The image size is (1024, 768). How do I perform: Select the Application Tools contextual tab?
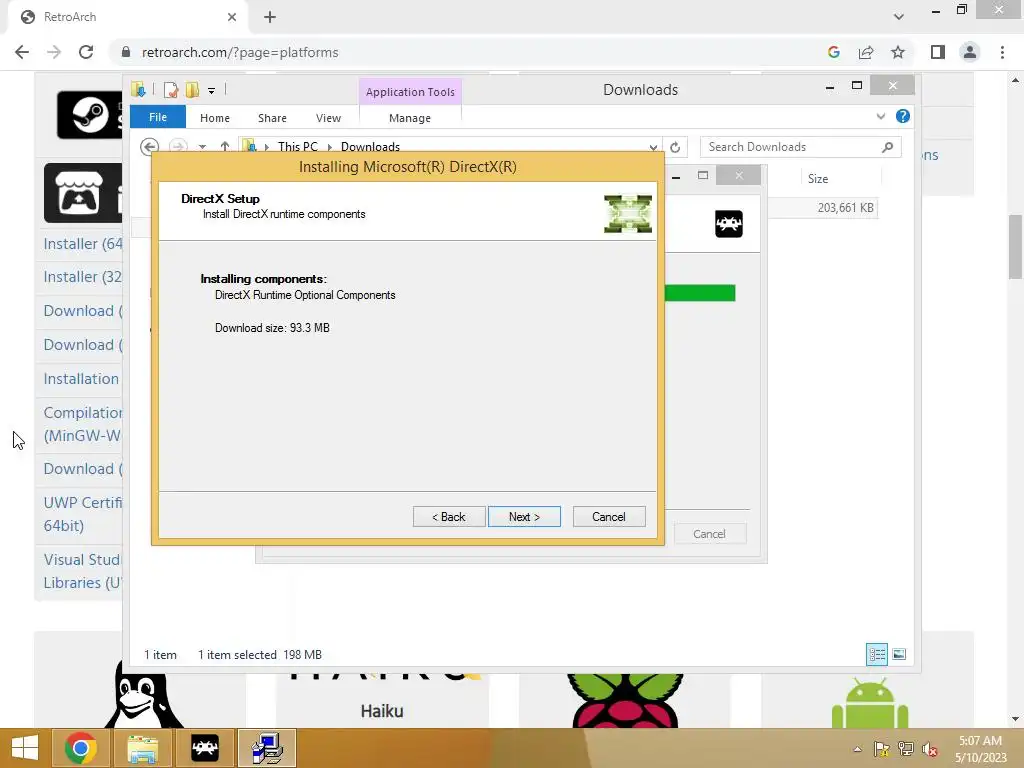[x=410, y=91]
